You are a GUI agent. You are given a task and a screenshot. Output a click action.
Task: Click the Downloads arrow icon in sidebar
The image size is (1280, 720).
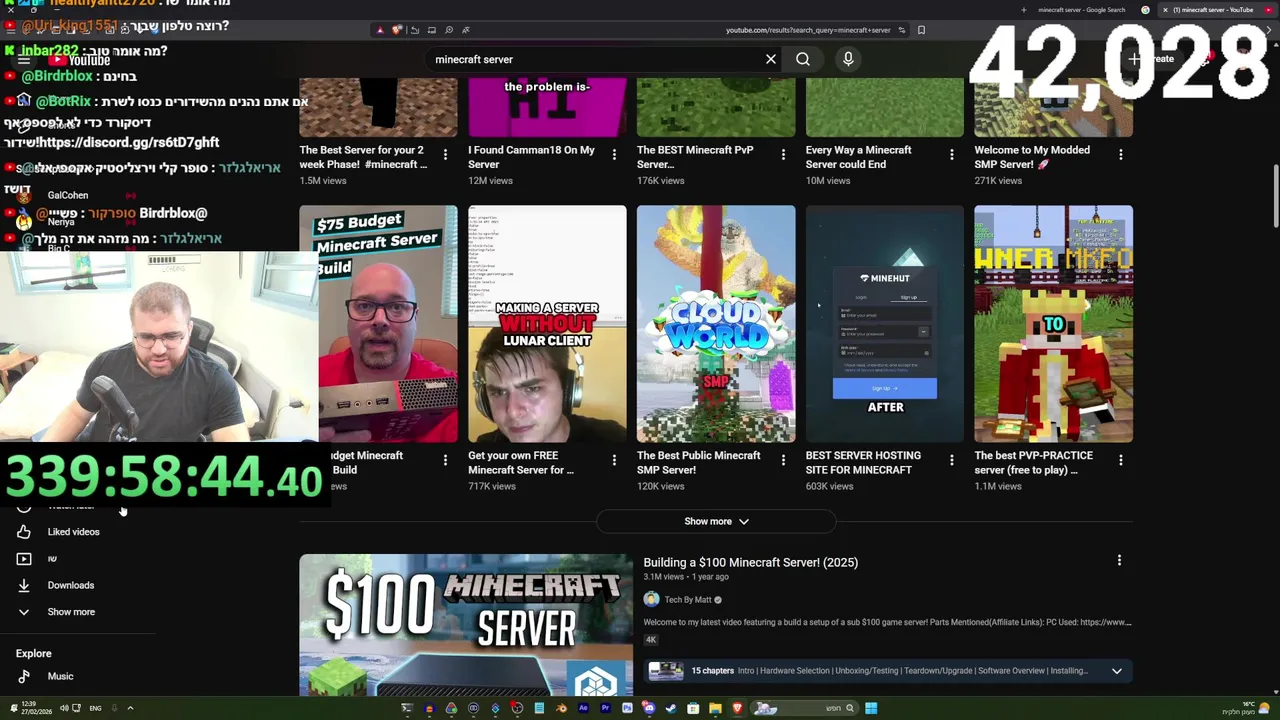click(24, 585)
